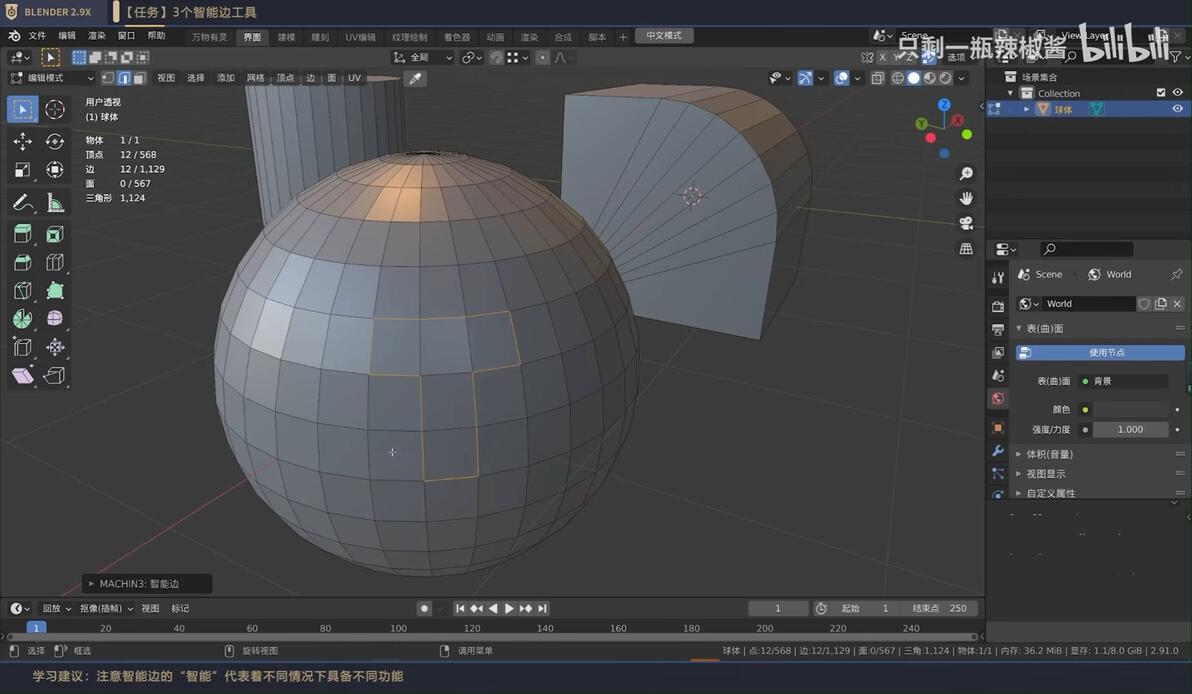Image resolution: width=1192 pixels, height=694 pixels.
Task: Toggle camera view icon in viewport
Action: coord(966,223)
